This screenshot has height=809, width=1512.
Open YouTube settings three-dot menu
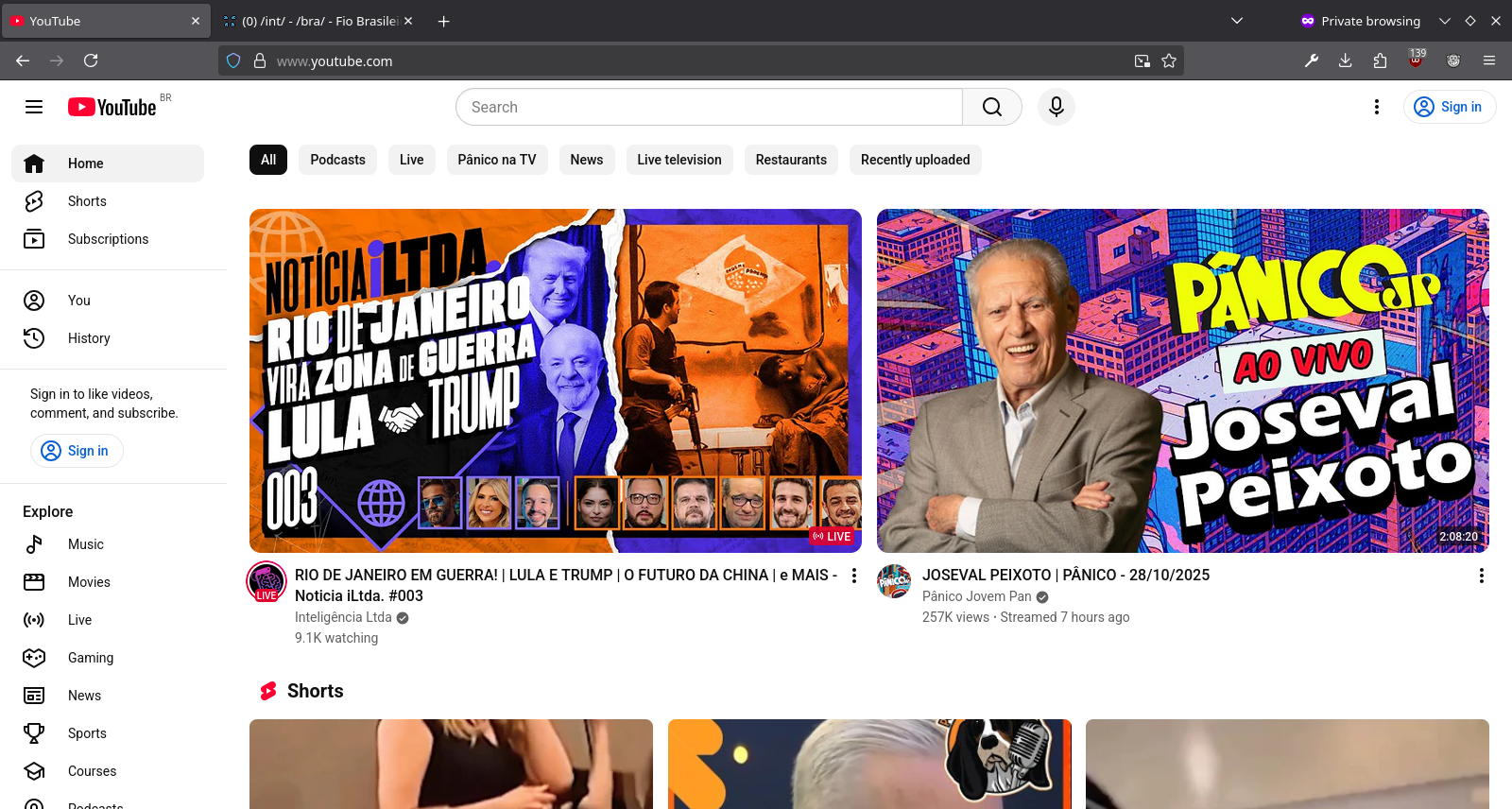[1377, 107]
